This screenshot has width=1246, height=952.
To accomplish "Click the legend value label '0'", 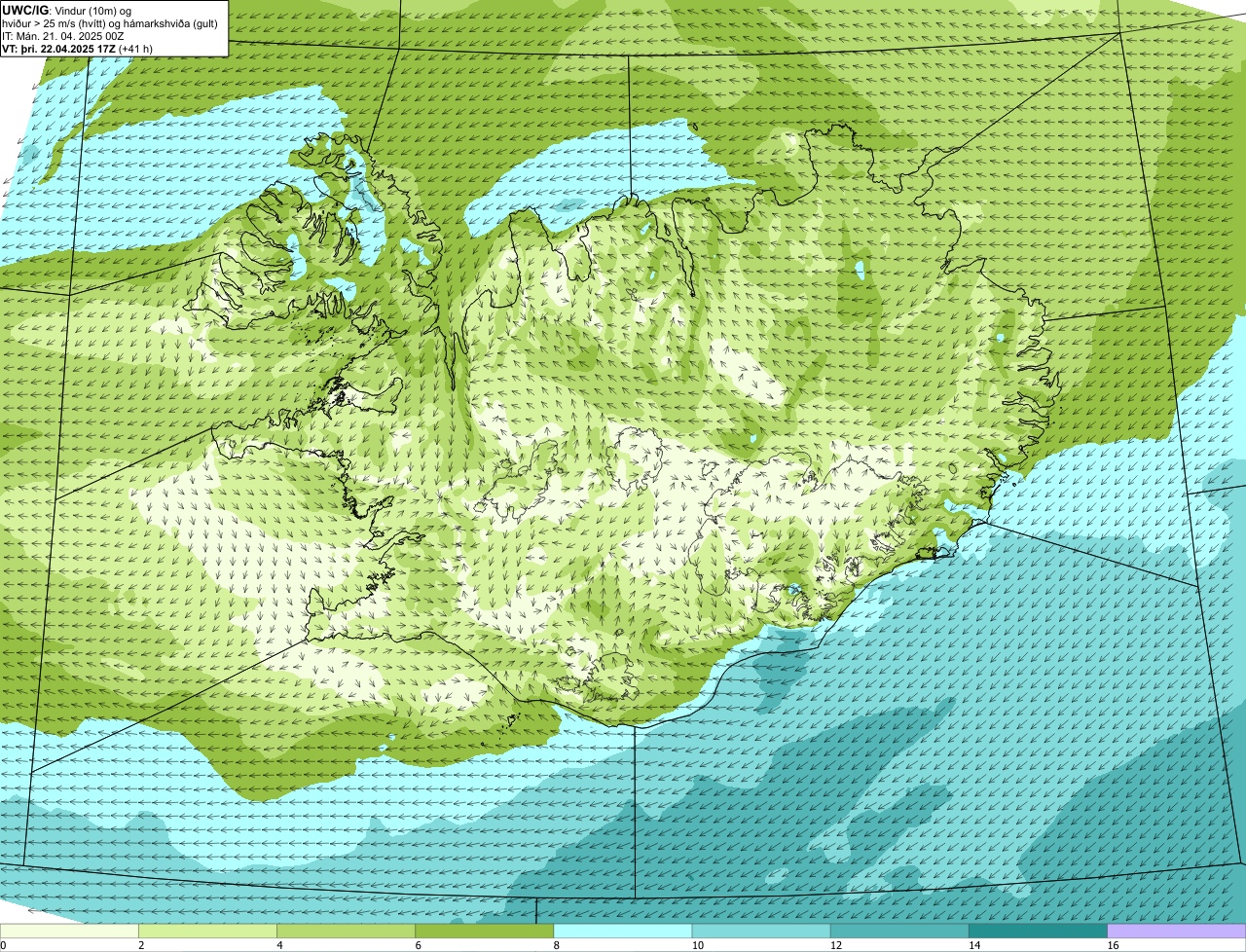I will pos(3,945).
